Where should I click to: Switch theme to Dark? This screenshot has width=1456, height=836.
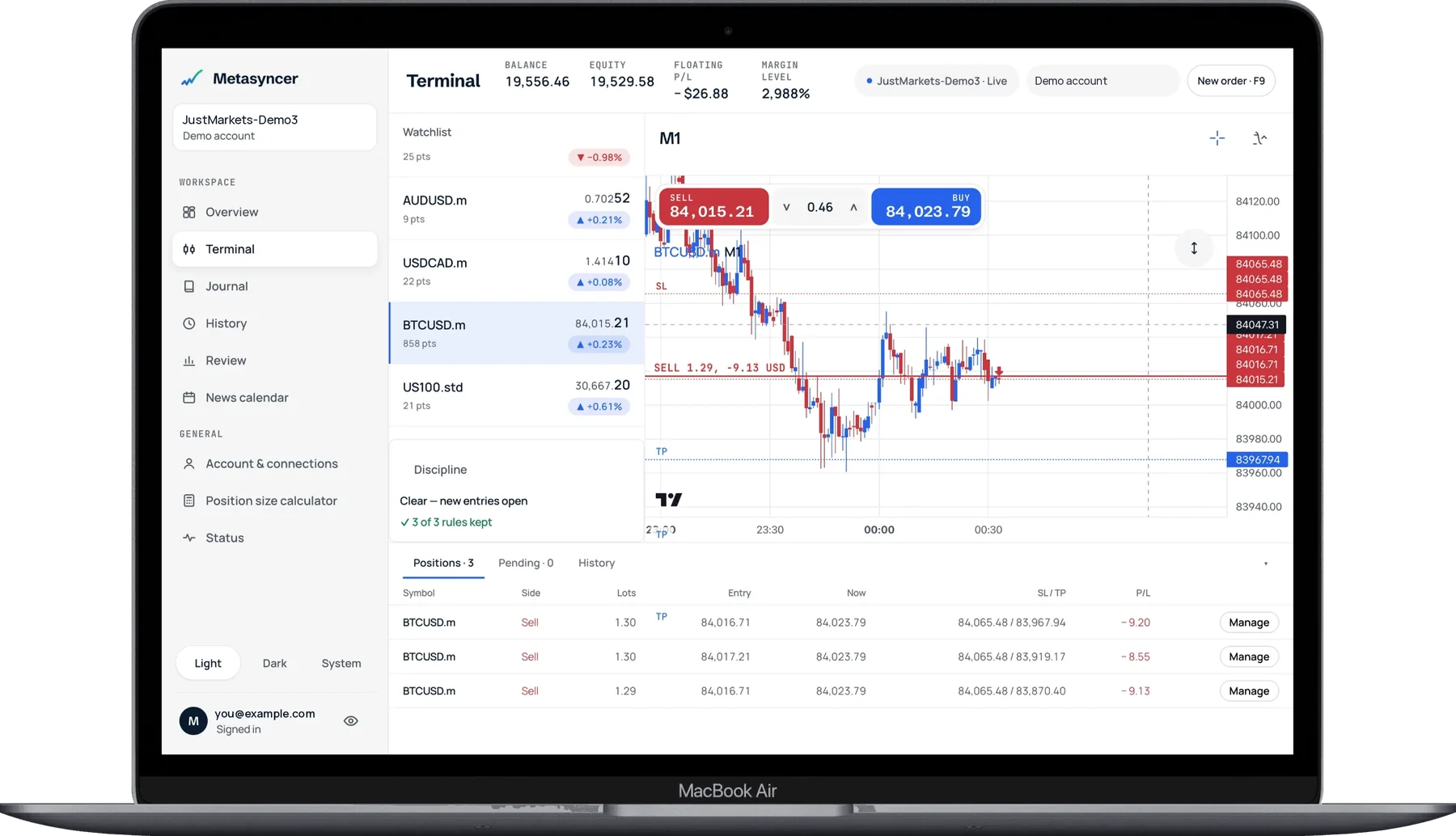coord(274,663)
